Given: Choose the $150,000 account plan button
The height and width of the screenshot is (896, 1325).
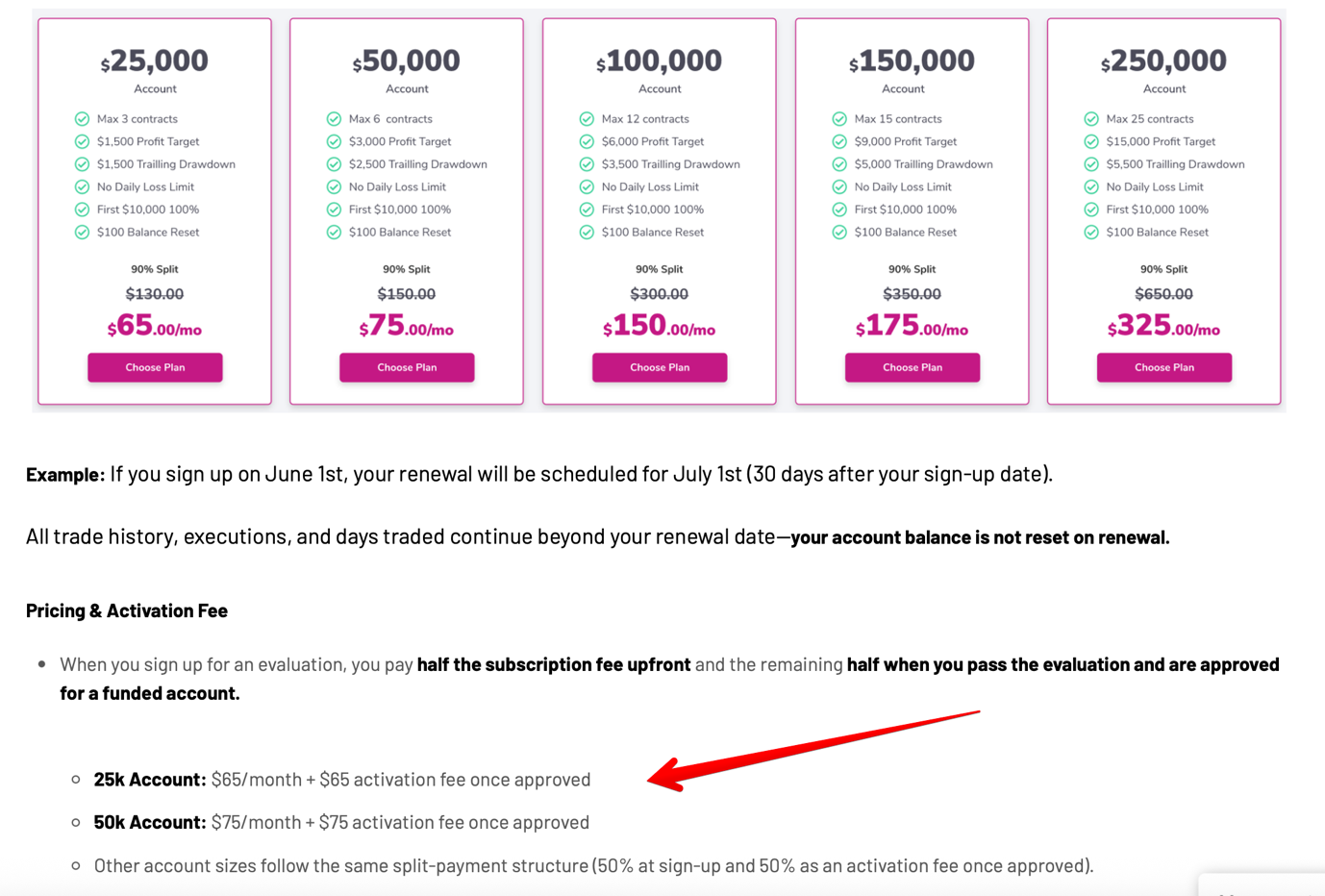Looking at the screenshot, I should coord(912,367).
